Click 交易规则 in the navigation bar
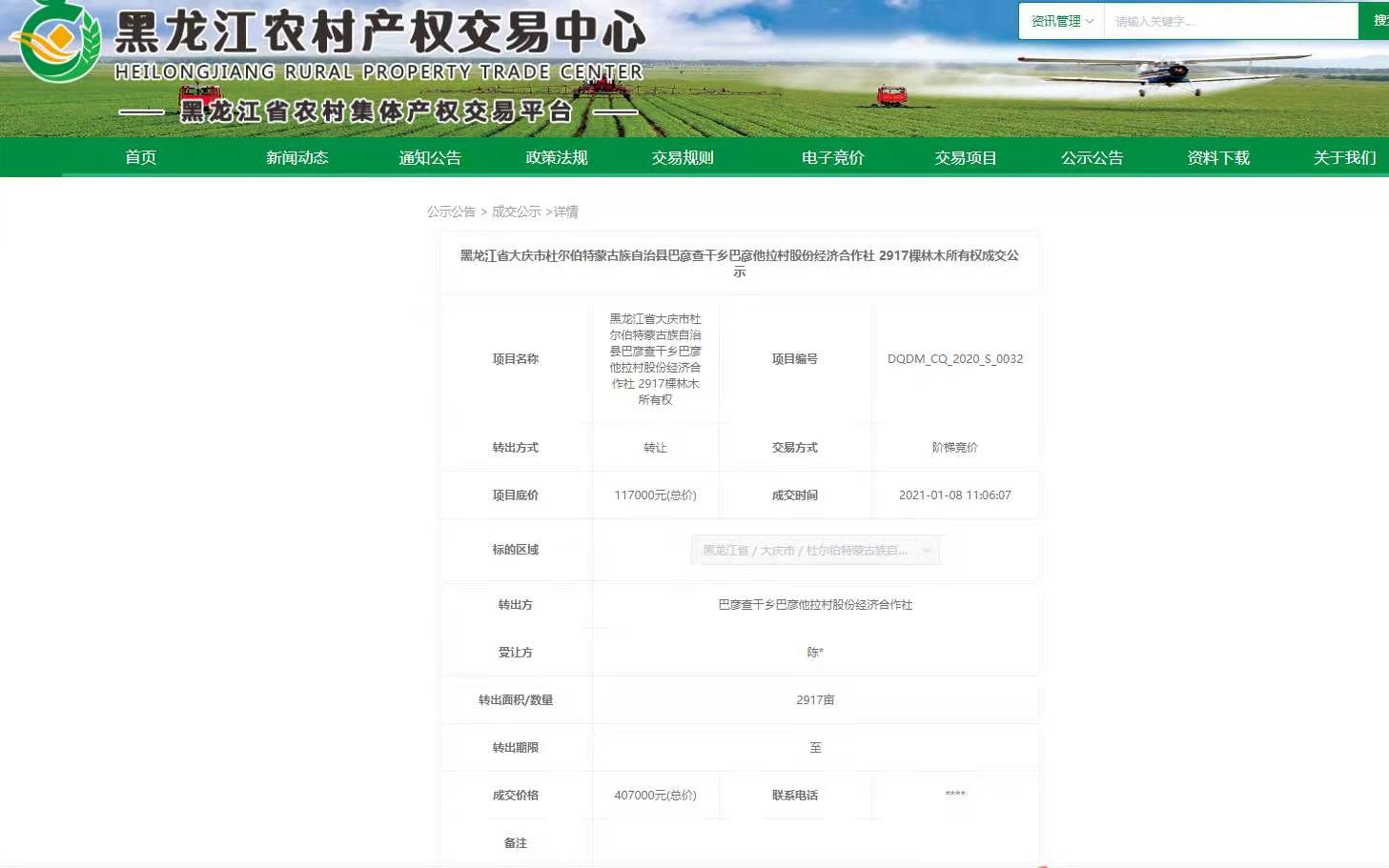 pyautogui.click(x=682, y=157)
